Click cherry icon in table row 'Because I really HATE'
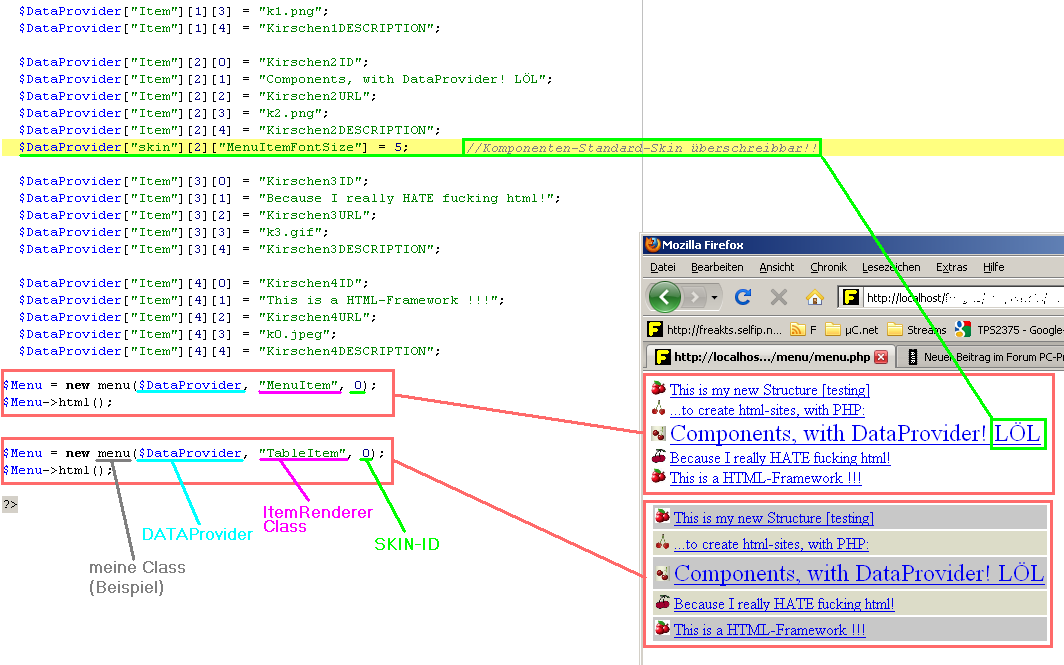The image size is (1064, 665). (x=662, y=602)
